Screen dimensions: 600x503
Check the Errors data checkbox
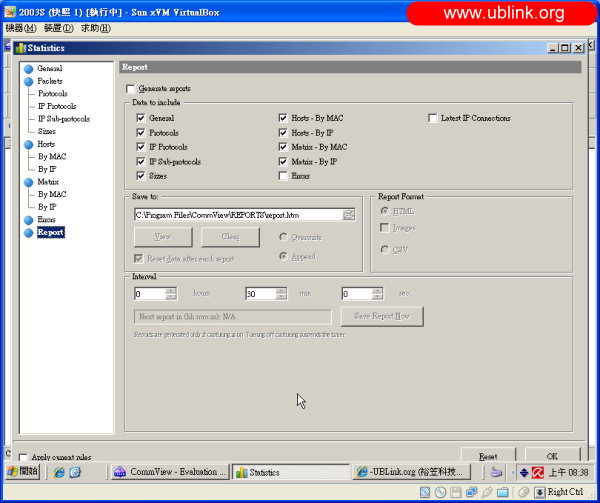pos(284,175)
